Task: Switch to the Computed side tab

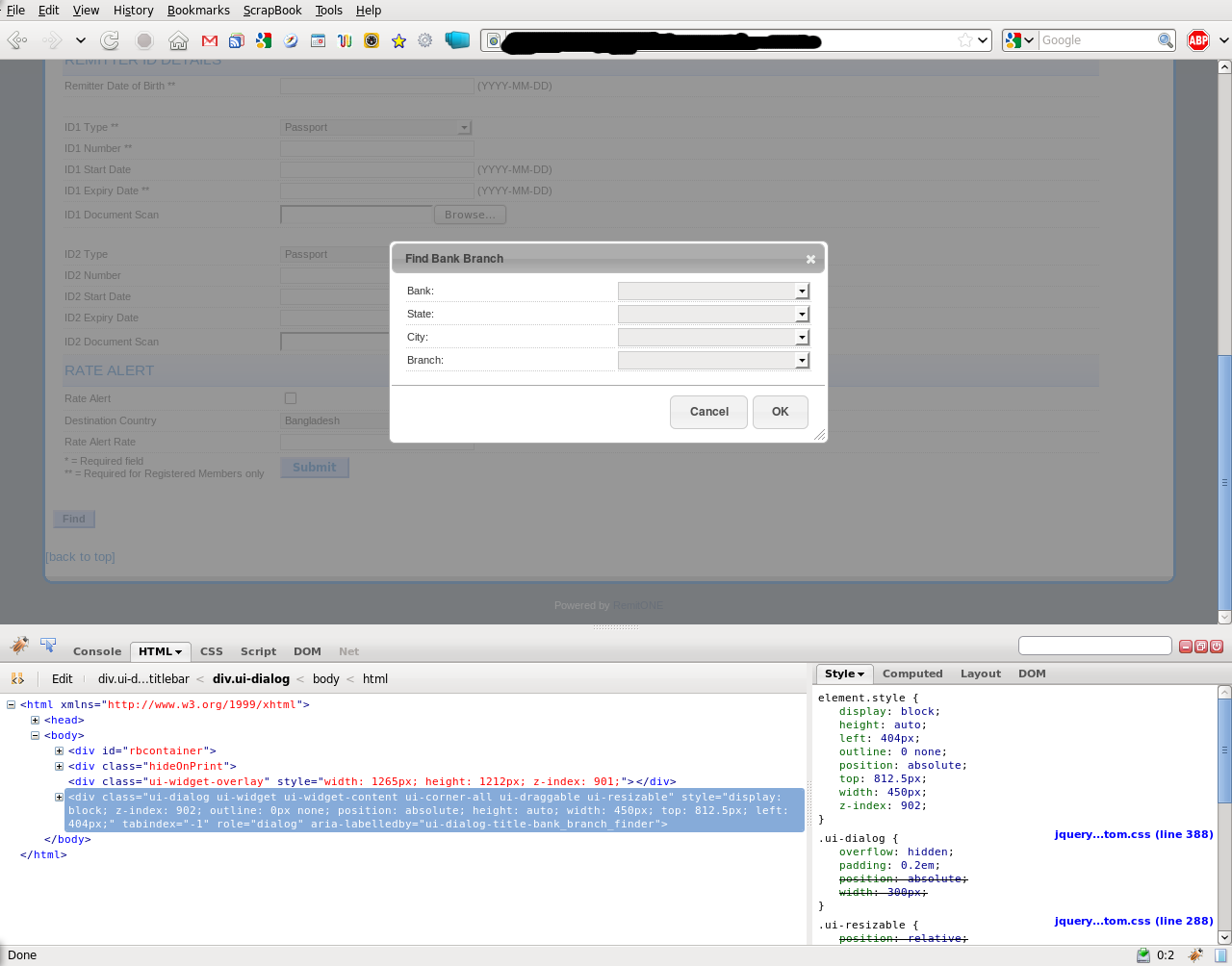Action: tap(911, 674)
